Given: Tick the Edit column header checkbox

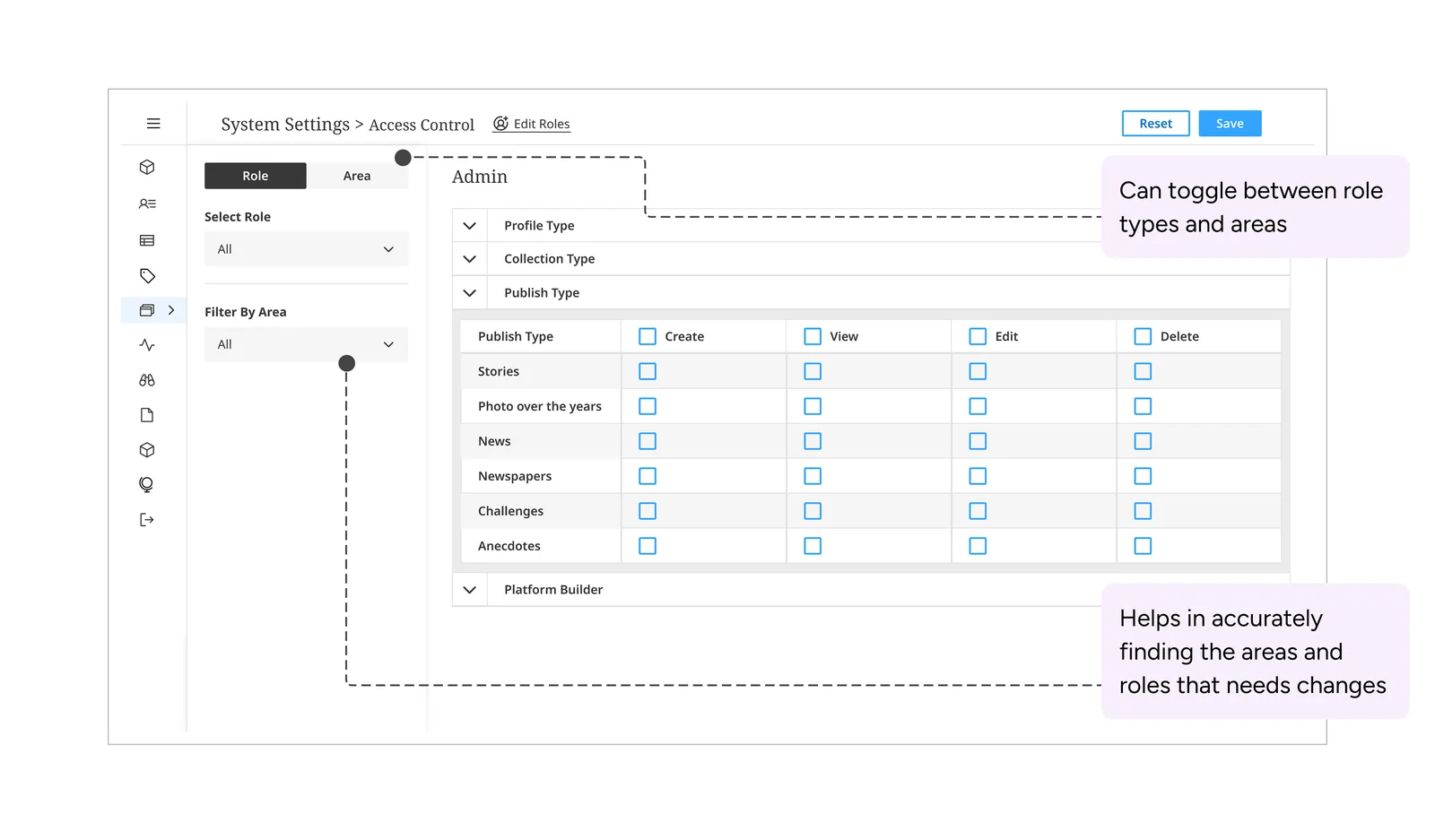Looking at the screenshot, I should pyautogui.click(x=978, y=336).
